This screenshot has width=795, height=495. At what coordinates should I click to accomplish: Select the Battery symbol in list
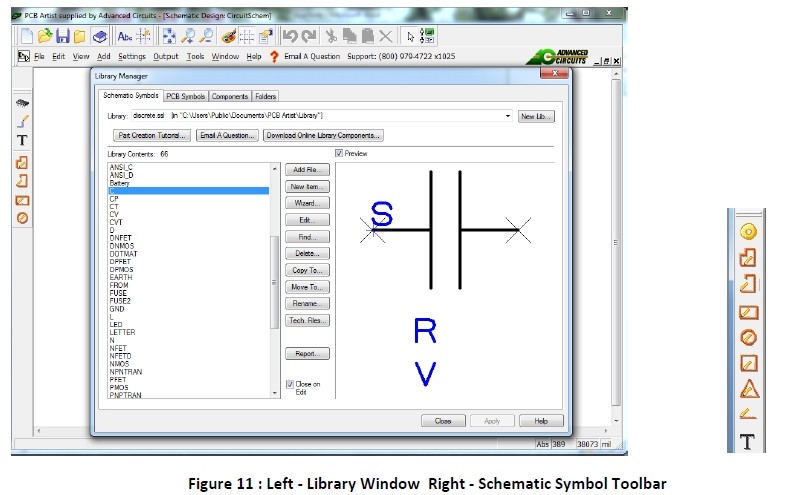[120, 184]
